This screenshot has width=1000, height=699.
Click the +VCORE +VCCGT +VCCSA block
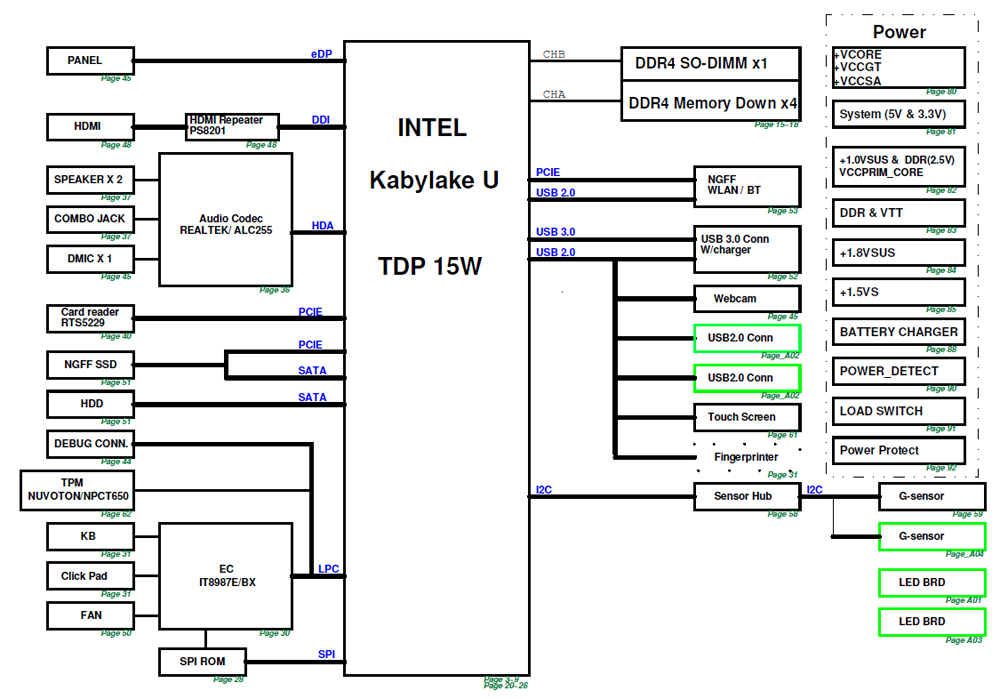(x=899, y=68)
